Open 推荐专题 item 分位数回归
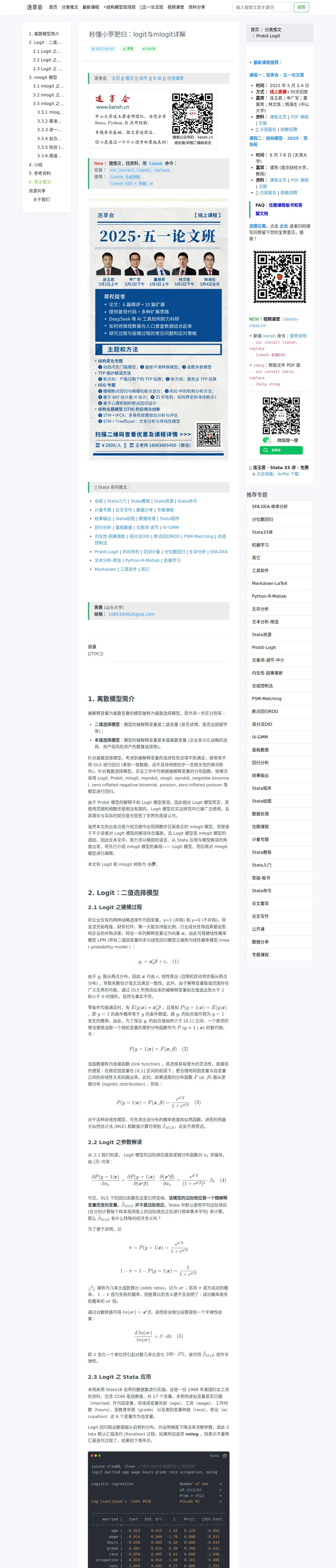Screen dimensions: 336x1568 pyautogui.click(x=280, y=519)
